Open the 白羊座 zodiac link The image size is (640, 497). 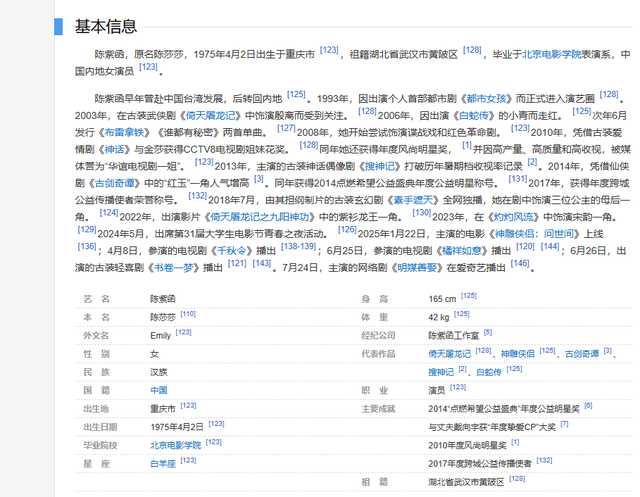point(161,463)
